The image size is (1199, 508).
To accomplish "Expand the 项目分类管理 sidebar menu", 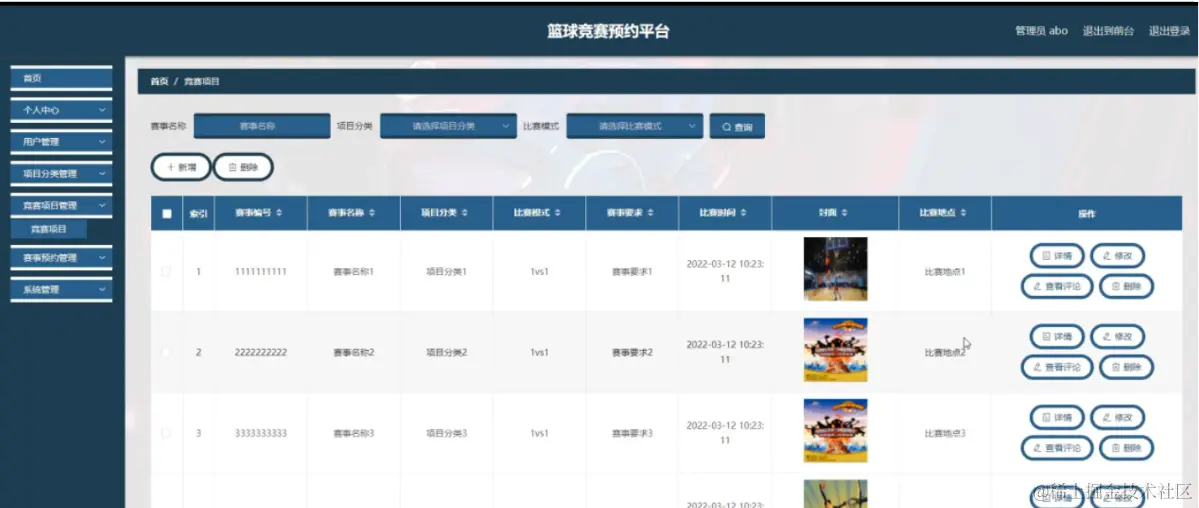I will click(61, 174).
